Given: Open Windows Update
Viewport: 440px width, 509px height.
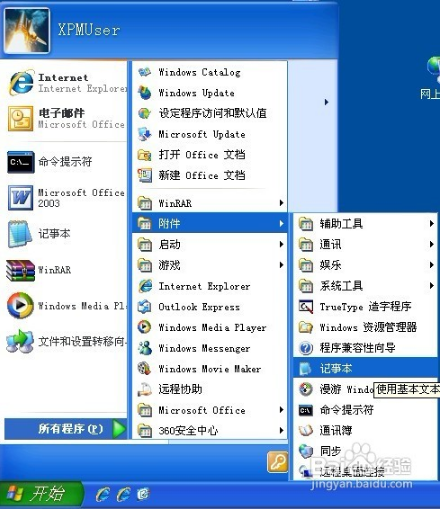Looking at the screenshot, I should [x=209, y=93].
